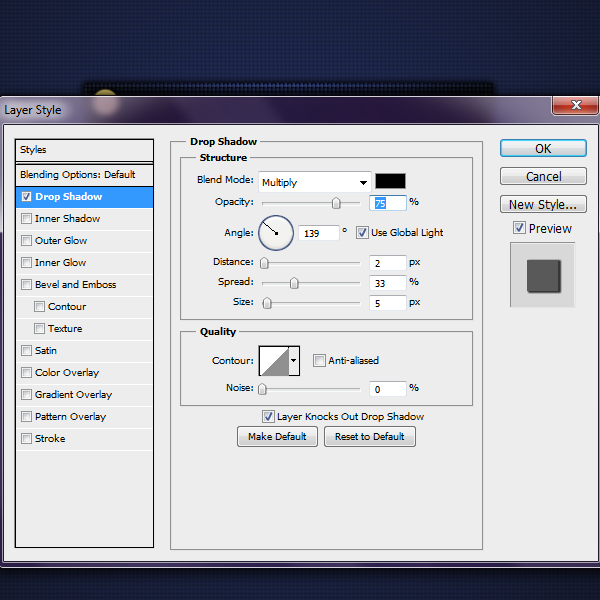Viewport: 600px width, 600px height.
Task: Focus the Size value field
Action: pyautogui.click(x=388, y=303)
